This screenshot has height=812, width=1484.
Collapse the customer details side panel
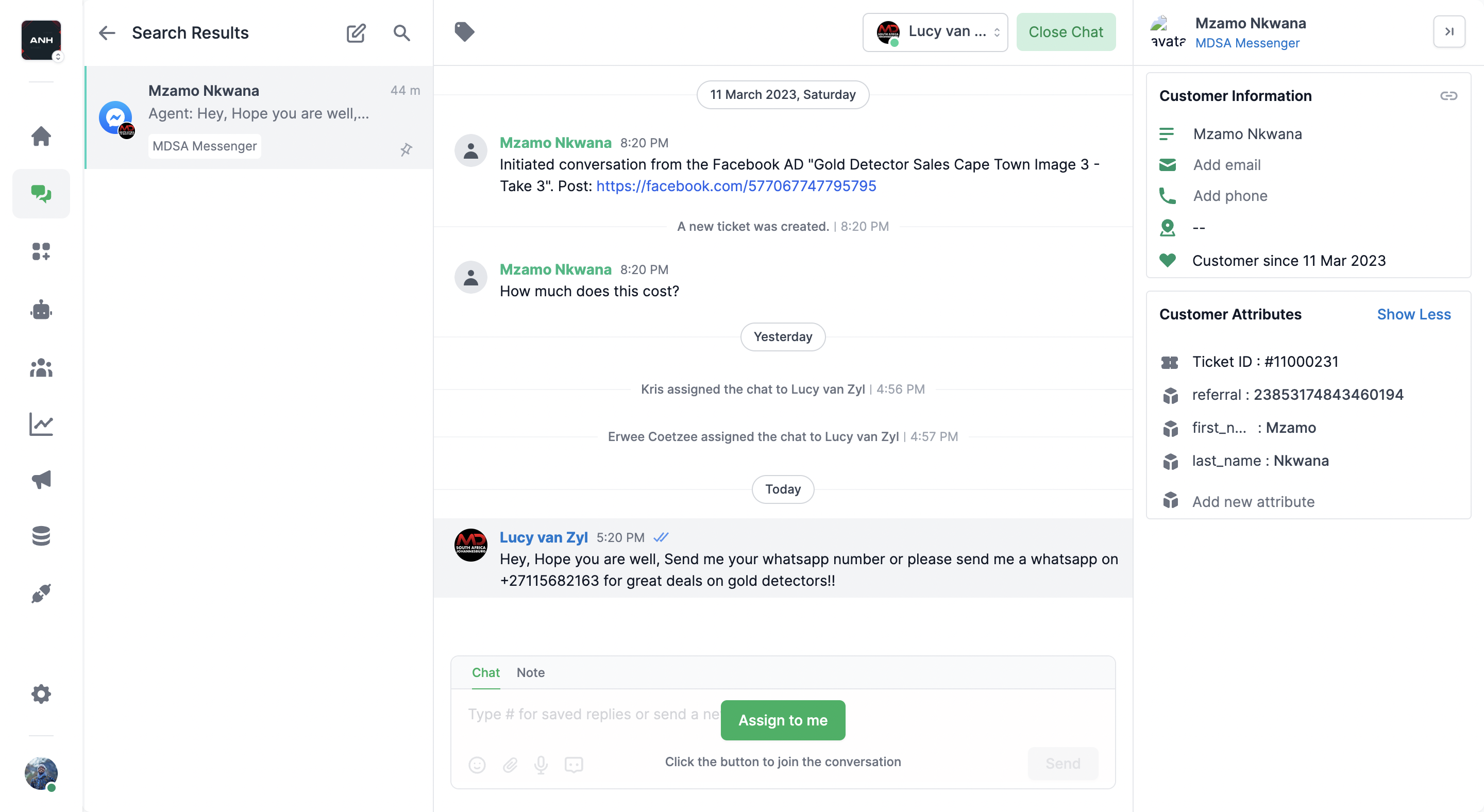[1449, 31]
